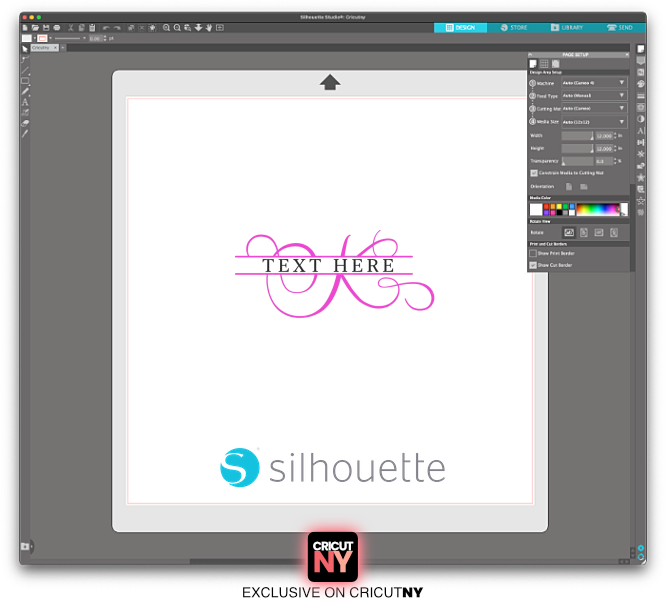The image size is (665, 604).
Task: Click the Cut scissors icon
Action: [x=70, y=27]
